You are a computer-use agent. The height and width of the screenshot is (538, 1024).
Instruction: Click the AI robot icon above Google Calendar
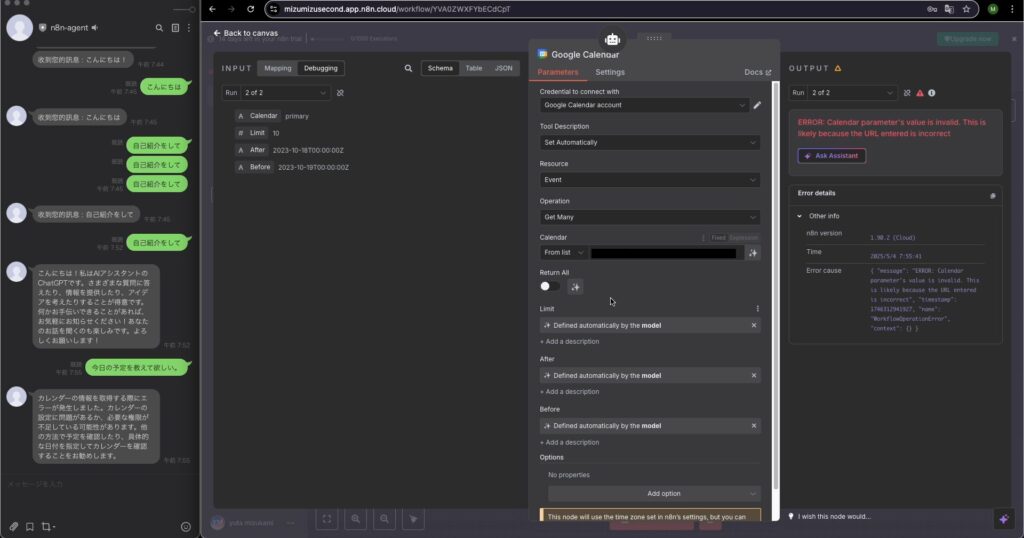pyautogui.click(x=612, y=40)
